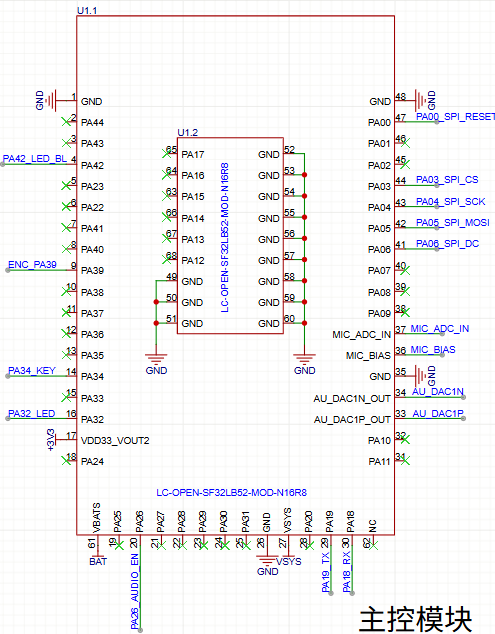The height and width of the screenshot is (634, 495).
Task: Select the PA06_SPI_DC net label
Action: [448, 243]
